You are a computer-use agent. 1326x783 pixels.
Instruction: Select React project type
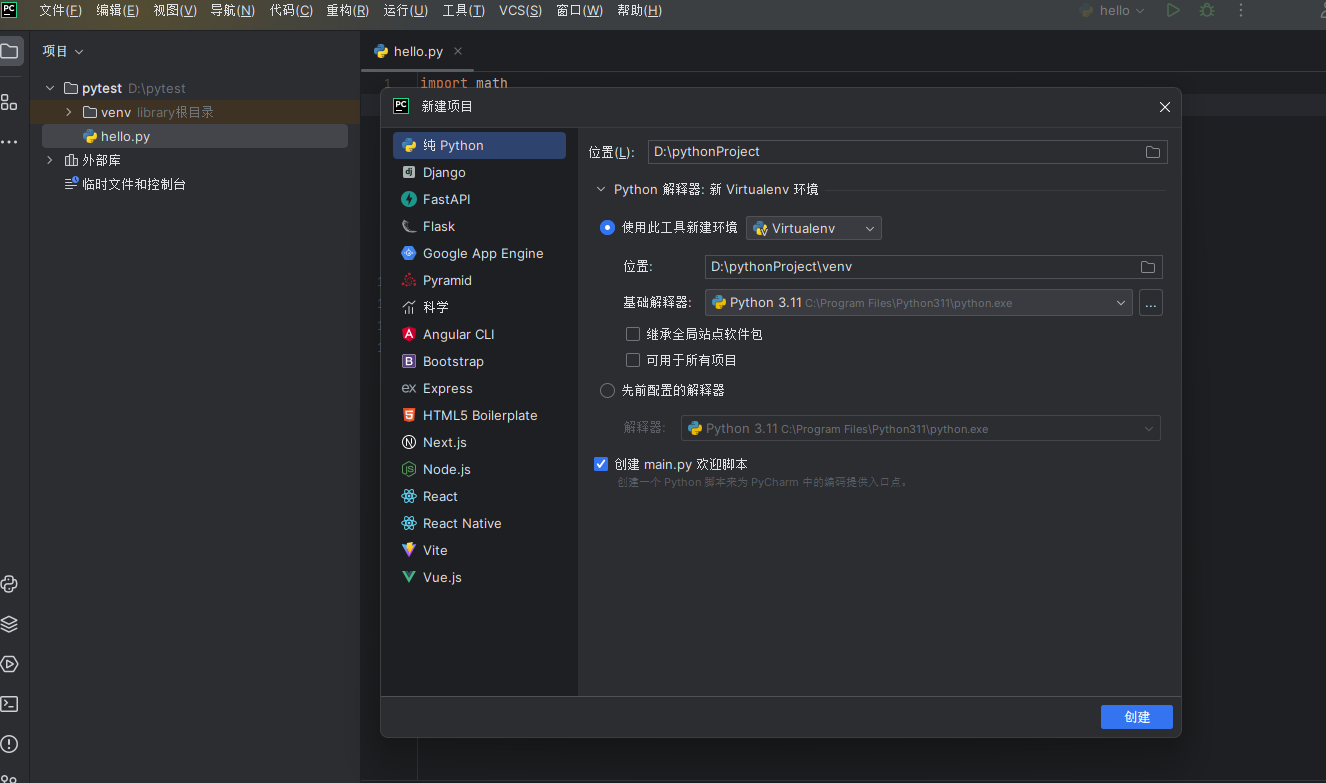coord(479,496)
